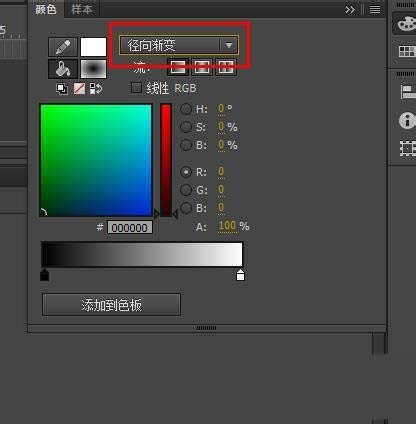Select the stroke color pencil icon
The height and width of the screenshot is (424, 416).
click(63, 47)
